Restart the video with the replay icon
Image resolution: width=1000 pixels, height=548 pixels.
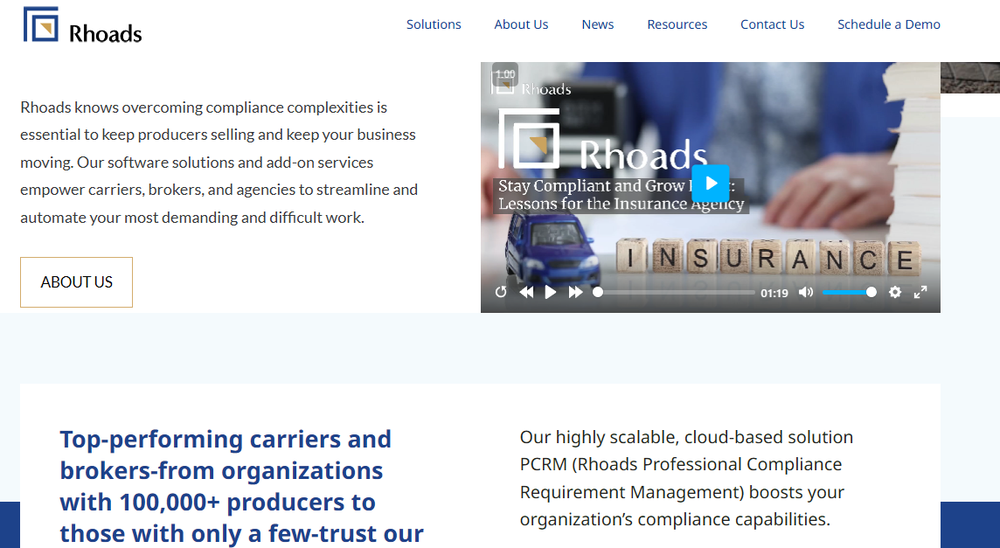[501, 292]
